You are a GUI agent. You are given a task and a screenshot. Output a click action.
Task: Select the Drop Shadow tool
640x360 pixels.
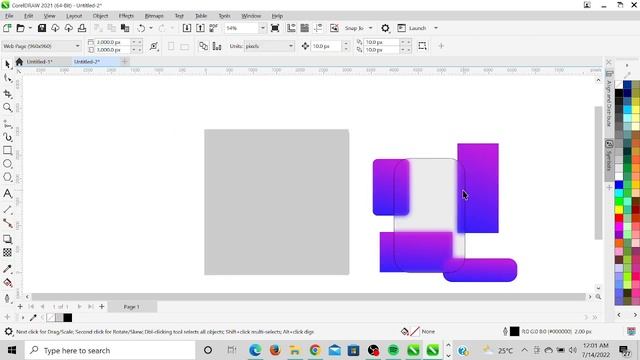(7, 239)
